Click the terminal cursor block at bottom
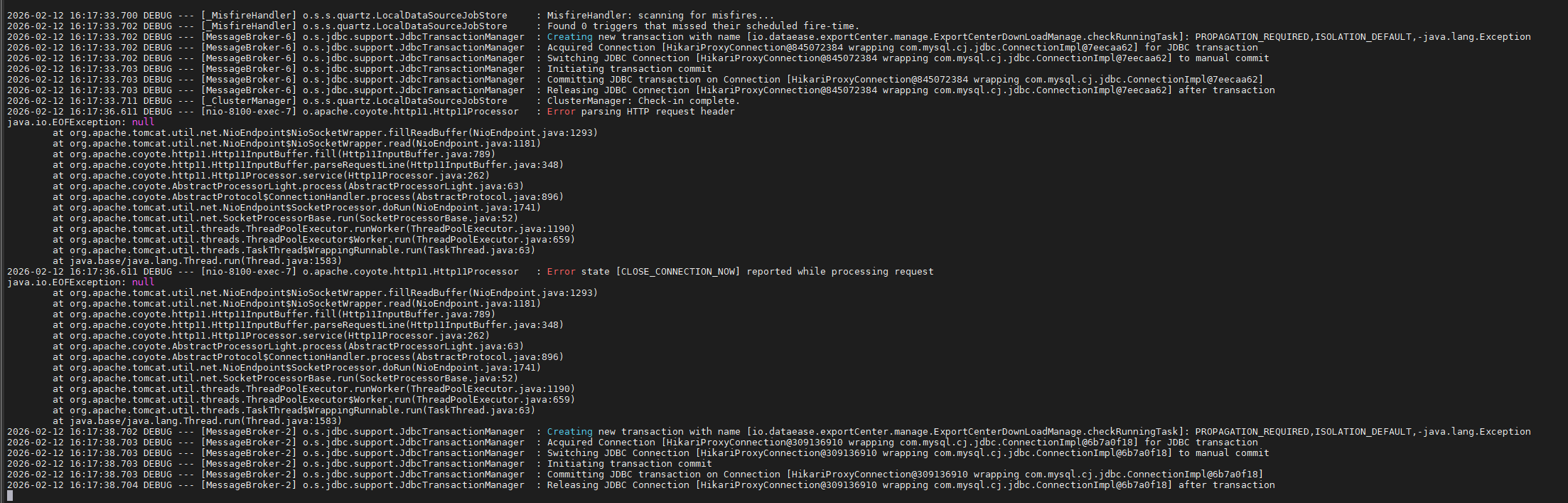The height and width of the screenshot is (503, 1568). coord(10,496)
